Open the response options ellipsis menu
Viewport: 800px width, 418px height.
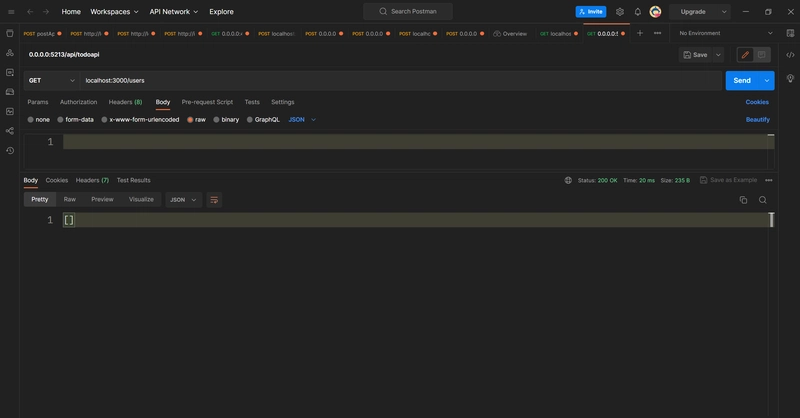(769, 180)
